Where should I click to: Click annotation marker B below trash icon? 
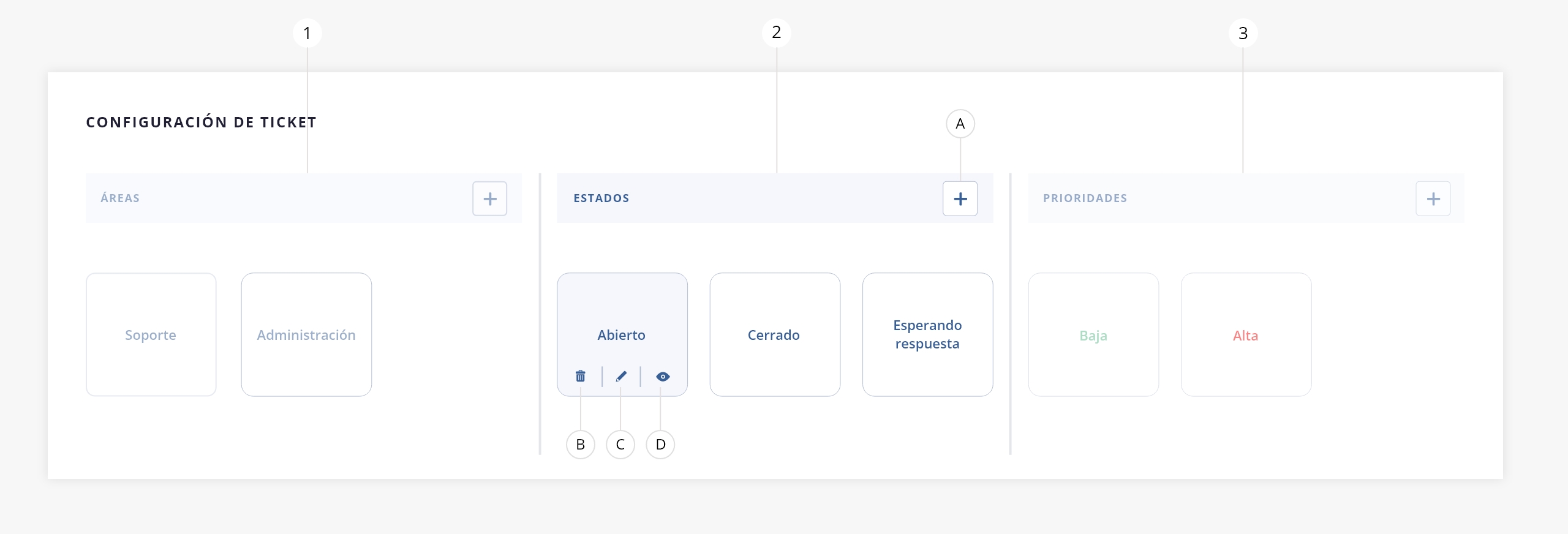pyautogui.click(x=581, y=445)
